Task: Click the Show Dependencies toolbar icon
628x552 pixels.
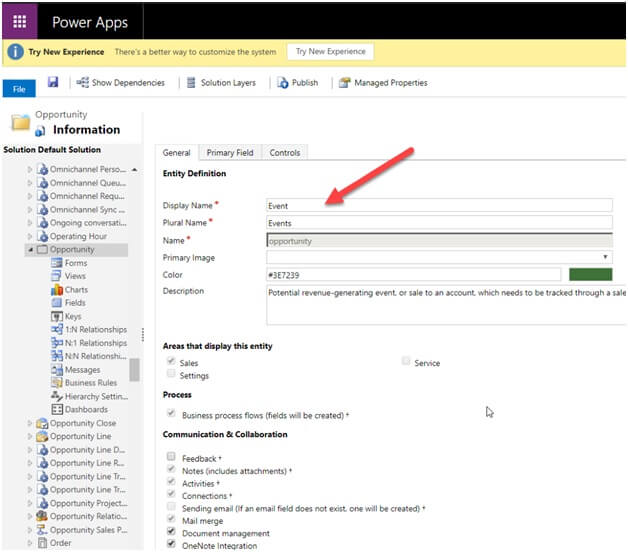Action: click(x=83, y=83)
